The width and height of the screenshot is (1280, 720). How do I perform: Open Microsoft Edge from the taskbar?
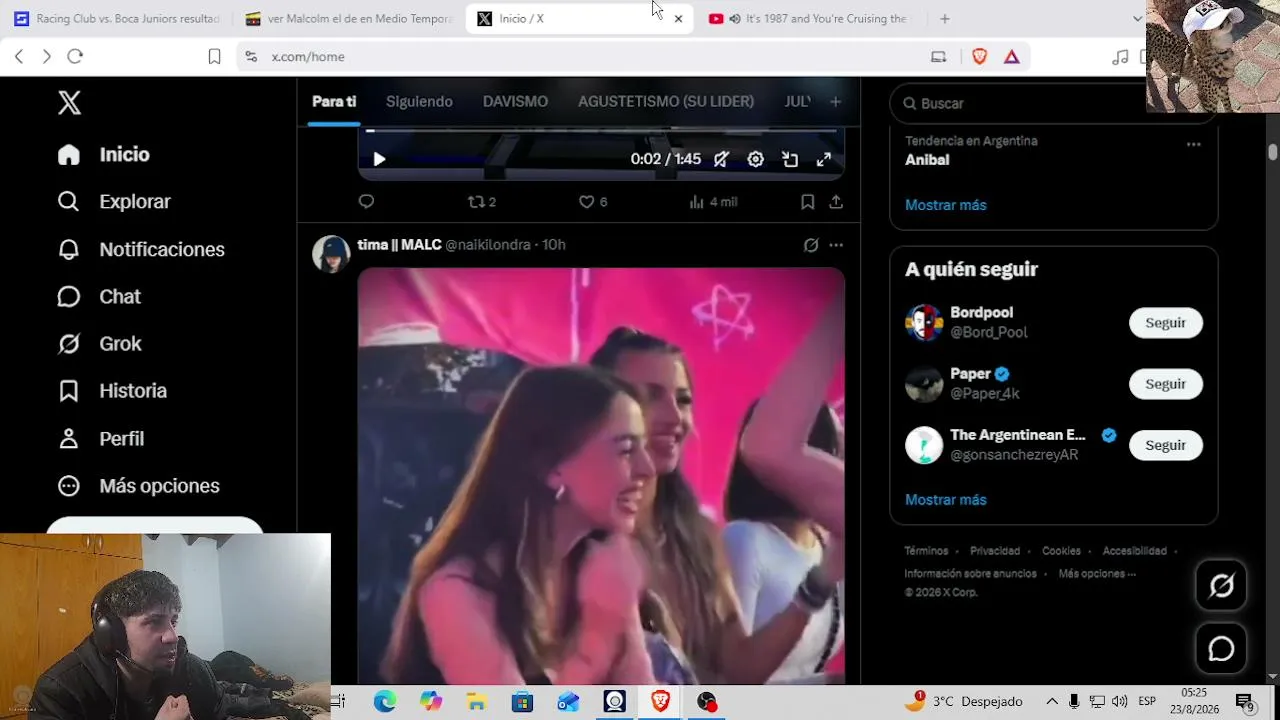point(385,702)
